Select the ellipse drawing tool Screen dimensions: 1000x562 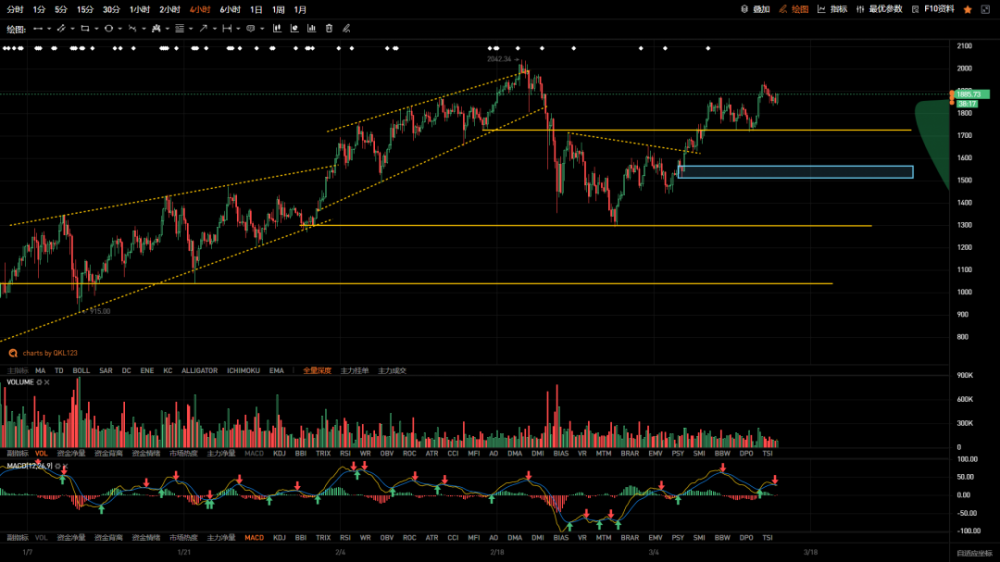pos(108,29)
